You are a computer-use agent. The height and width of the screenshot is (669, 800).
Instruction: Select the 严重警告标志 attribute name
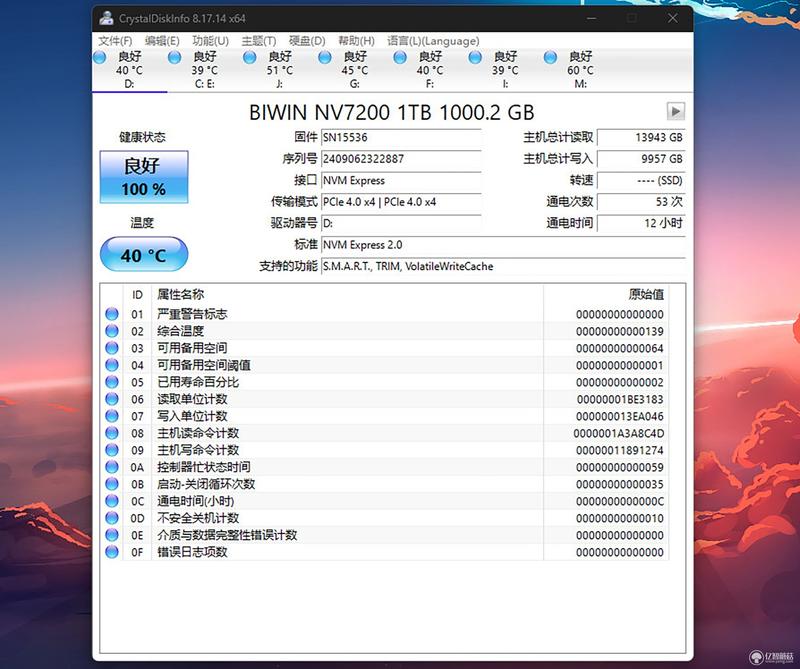pos(192,314)
